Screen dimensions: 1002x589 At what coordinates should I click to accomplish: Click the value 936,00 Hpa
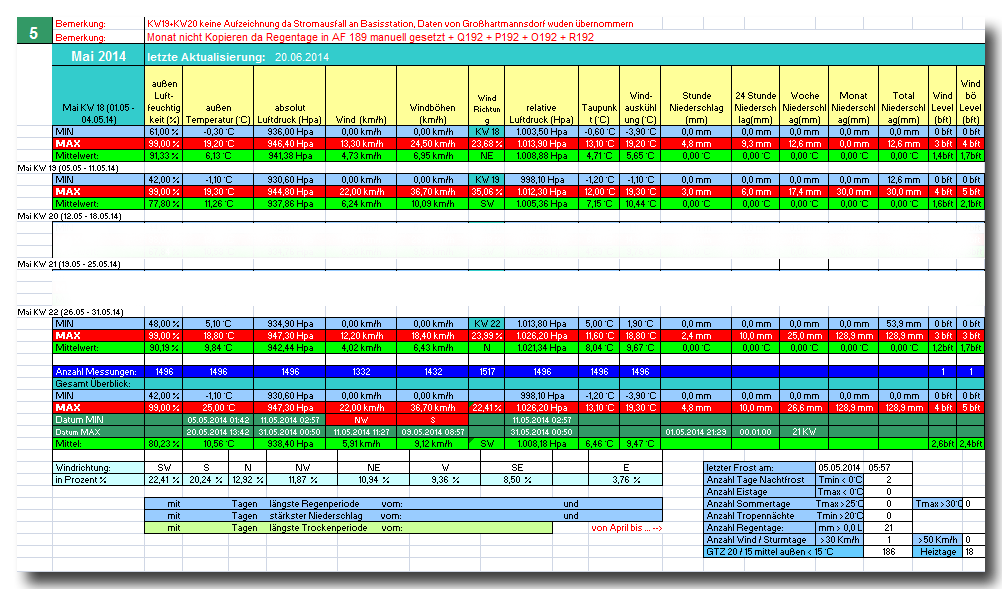coord(289,132)
